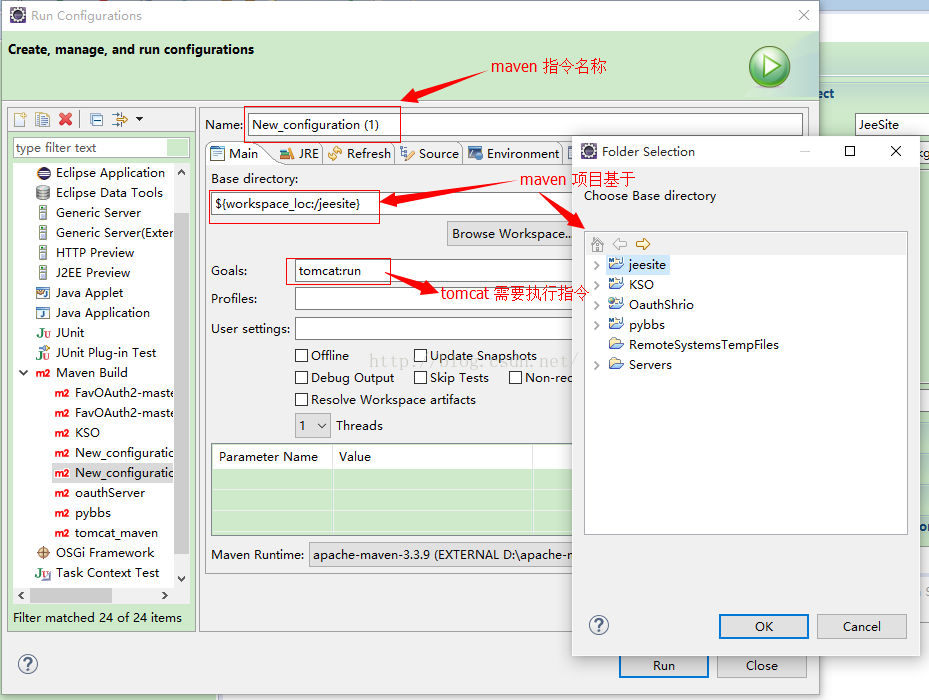This screenshot has width=929, height=700.
Task: Click User settings input field
Action: click(x=434, y=328)
